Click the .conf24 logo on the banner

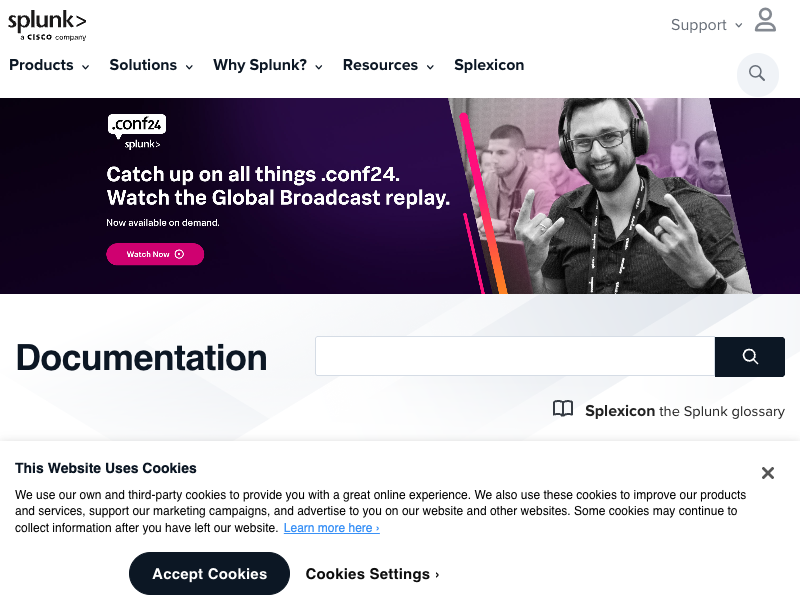[x=137, y=132]
